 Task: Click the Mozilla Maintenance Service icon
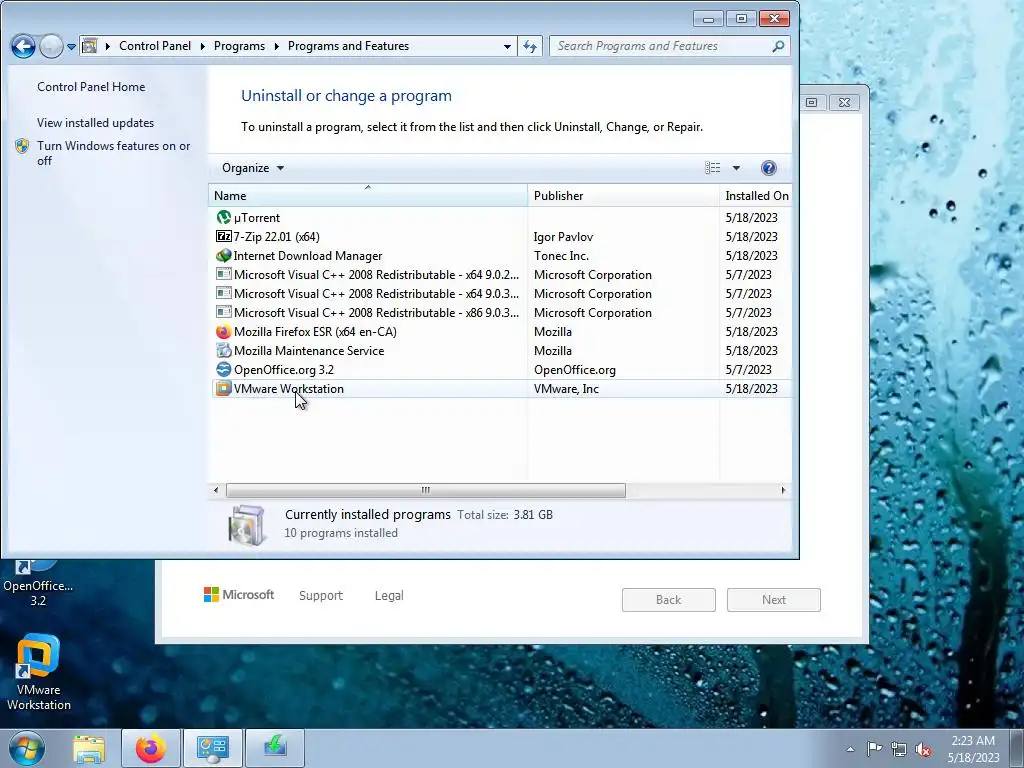tap(223, 351)
